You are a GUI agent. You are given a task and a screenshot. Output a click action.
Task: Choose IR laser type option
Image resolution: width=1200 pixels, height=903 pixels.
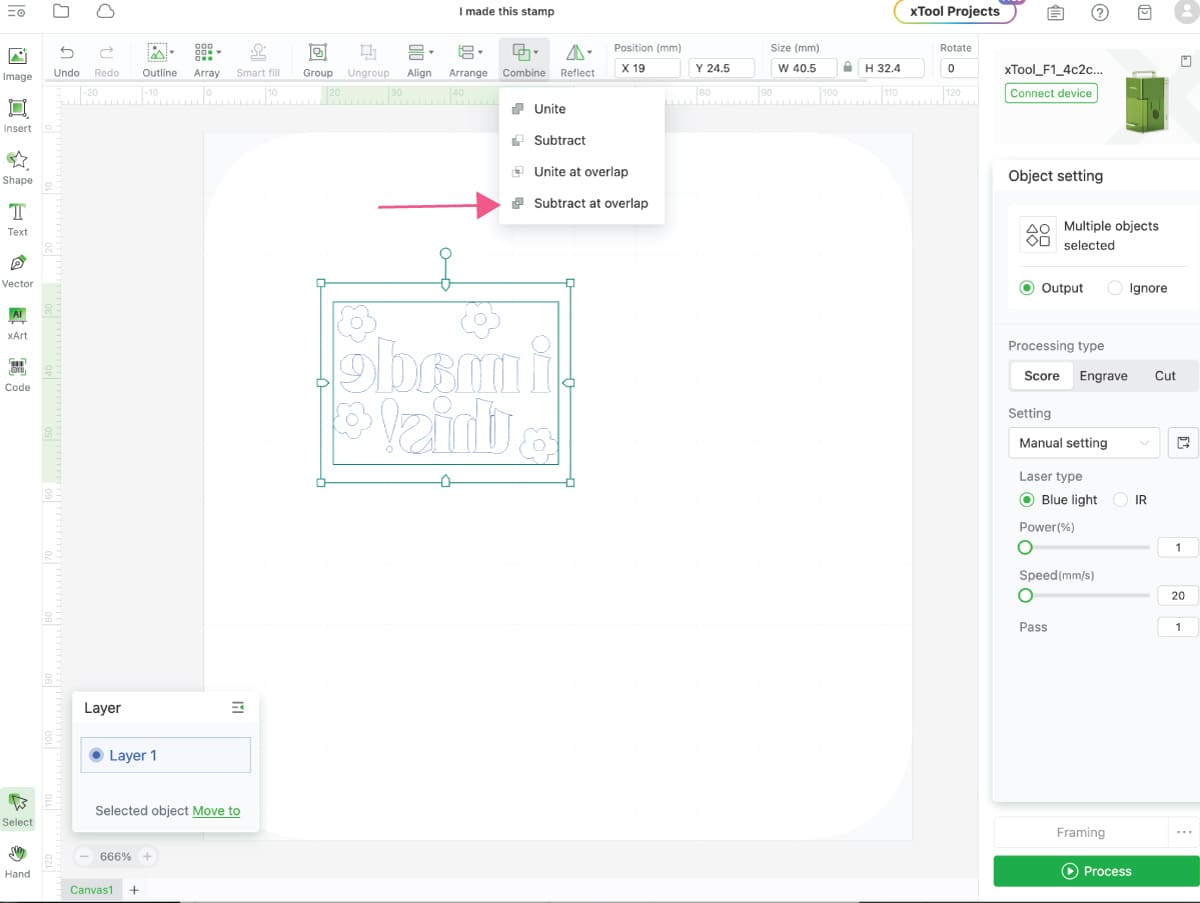click(1121, 500)
